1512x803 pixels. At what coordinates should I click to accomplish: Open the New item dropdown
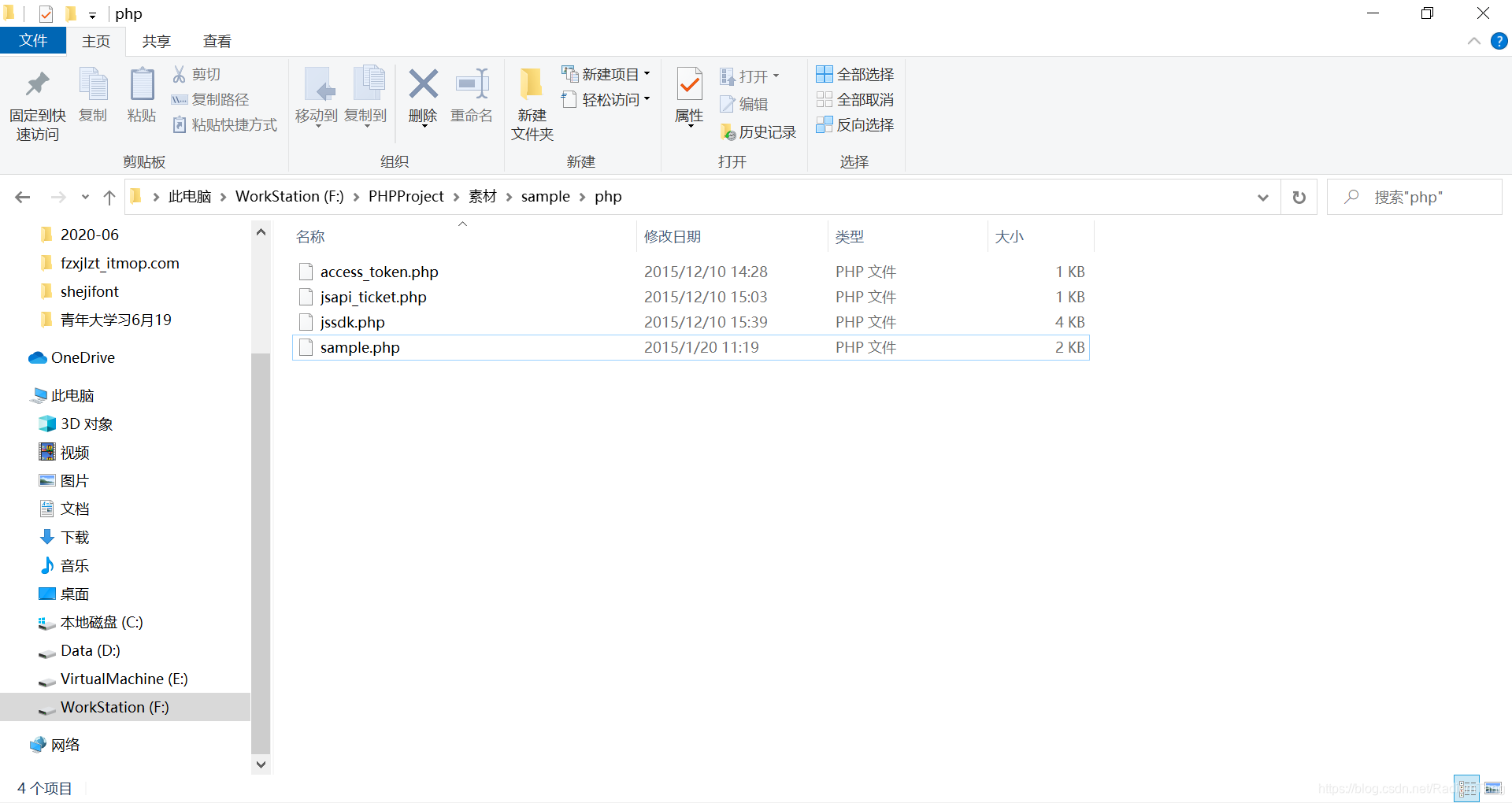606,74
